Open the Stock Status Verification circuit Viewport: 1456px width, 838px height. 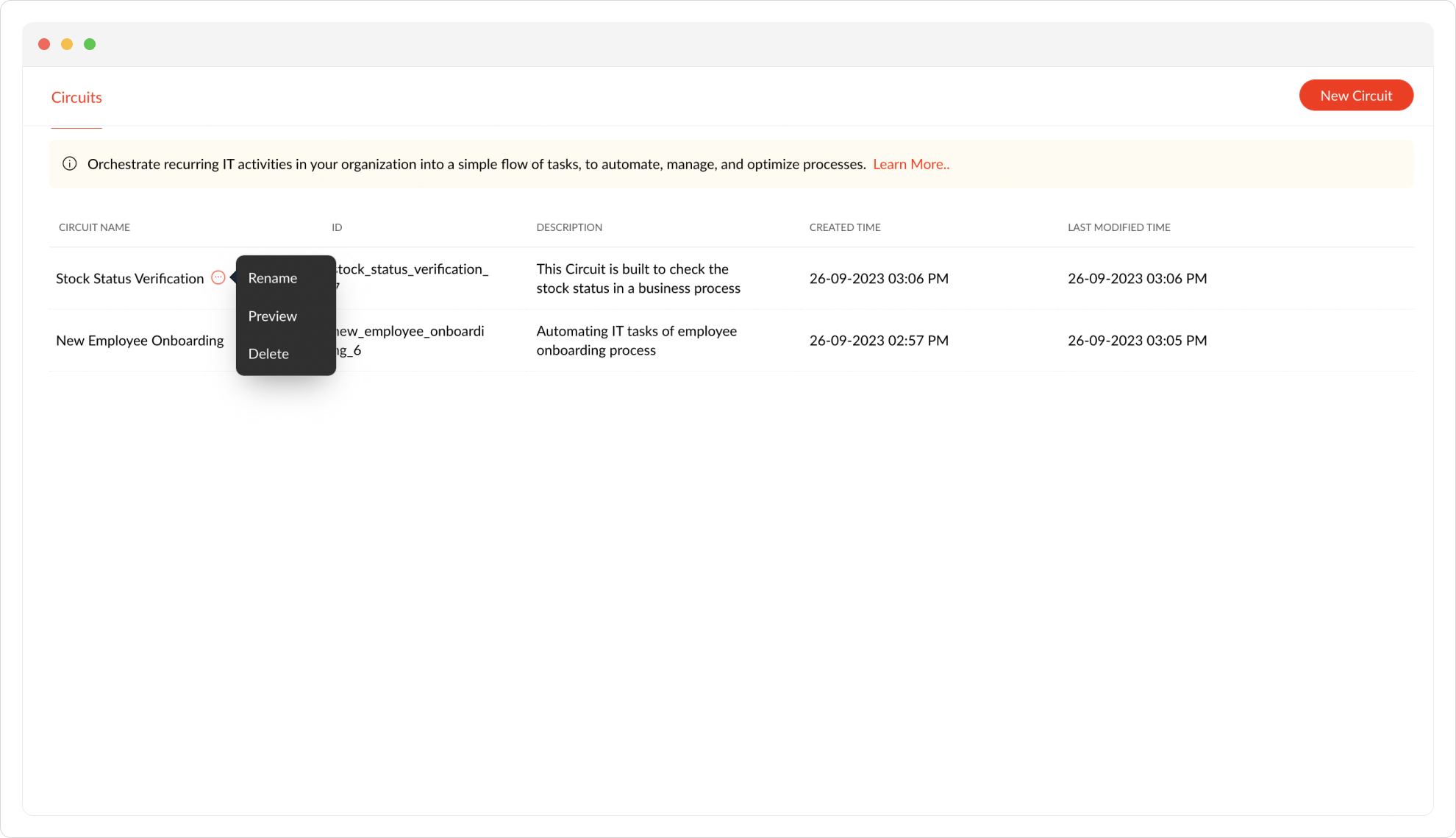tap(129, 279)
